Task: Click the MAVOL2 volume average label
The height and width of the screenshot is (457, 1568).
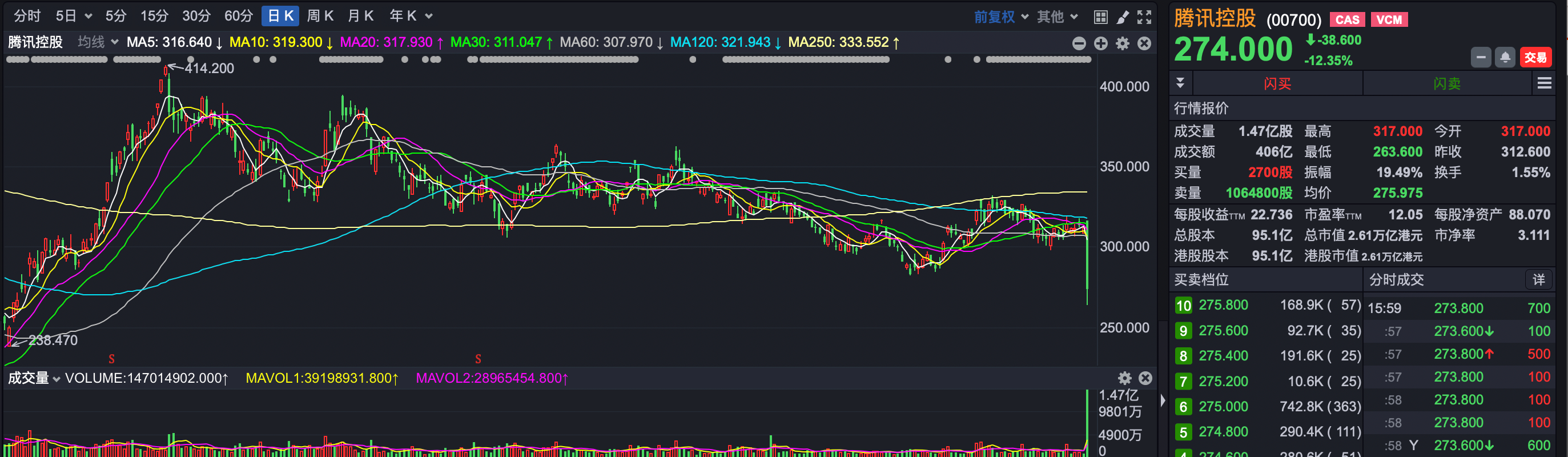Action: [x=492, y=378]
